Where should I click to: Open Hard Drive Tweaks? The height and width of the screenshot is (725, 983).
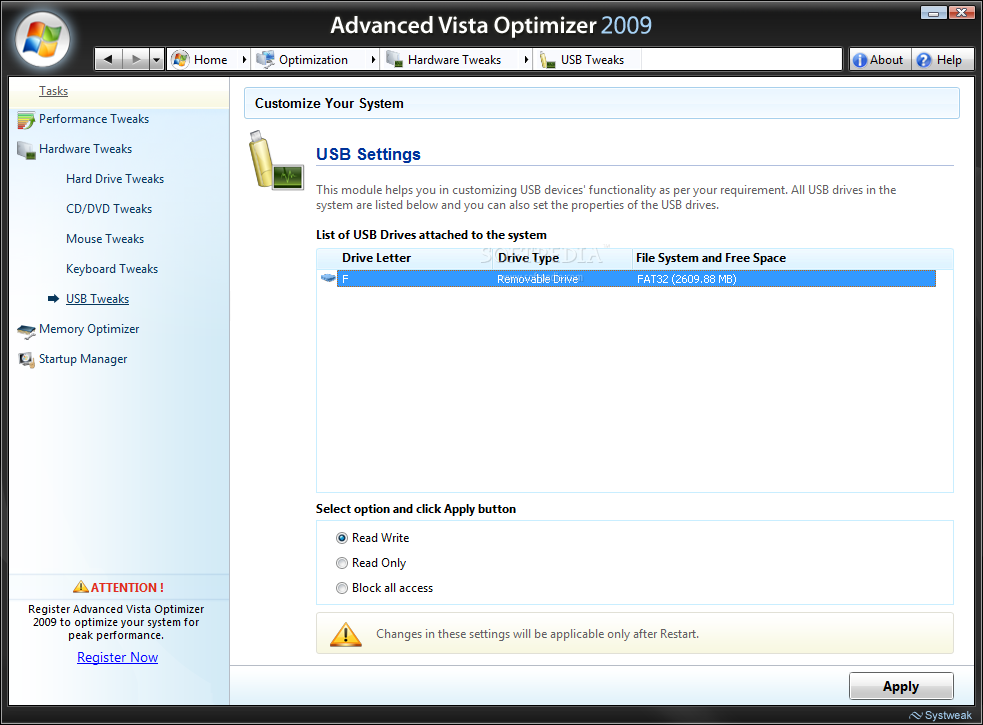(115, 179)
